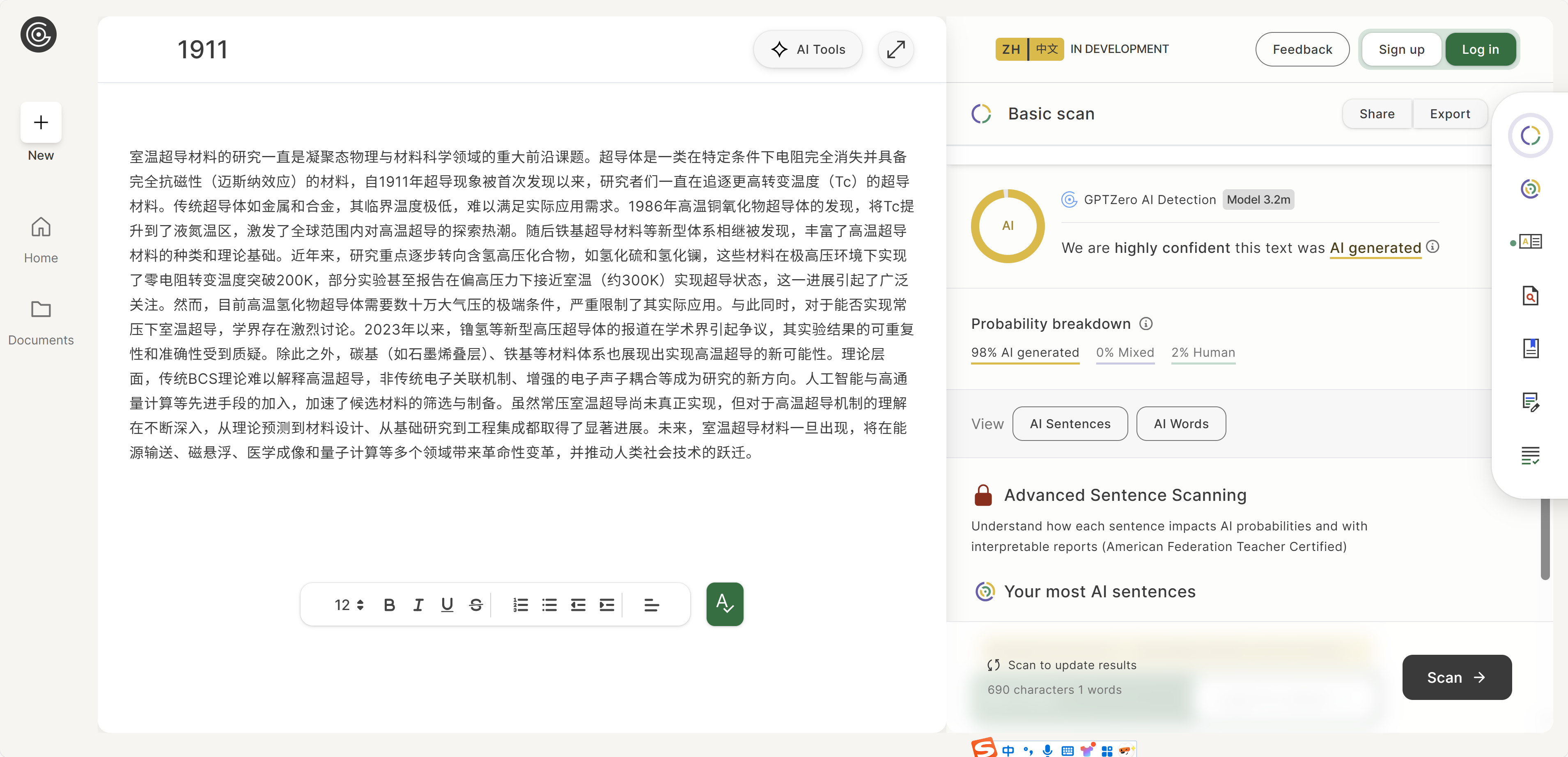Expand editor to fullscreen
This screenshot has width=1568, height=757.
pos(895,49)
